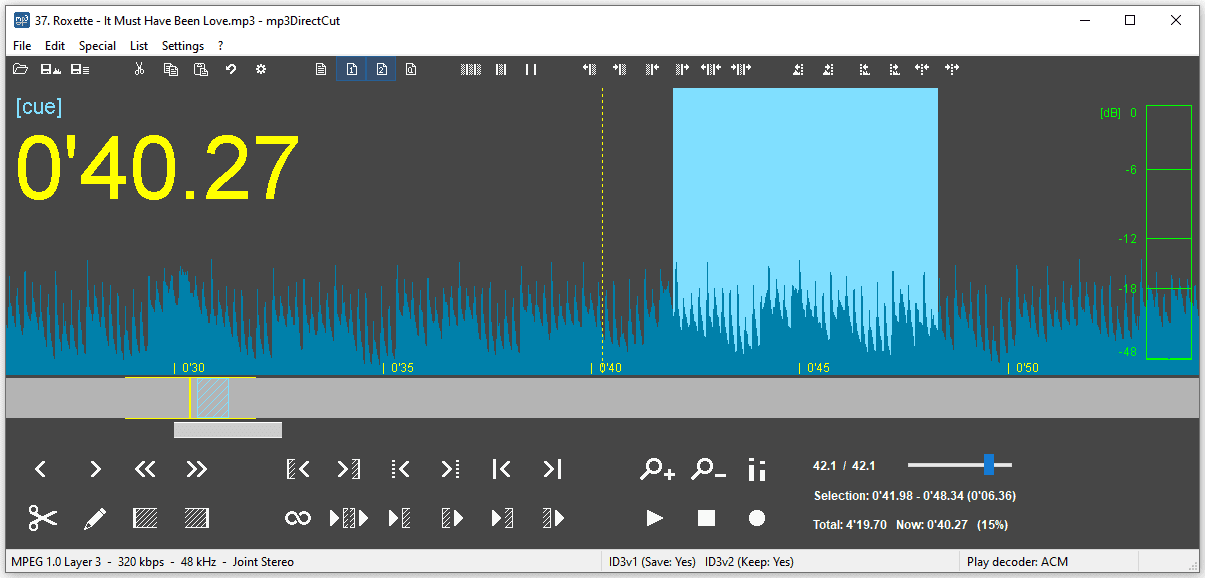The height and width of the screenshot is (578, 1205).
Task: Go to next cue dotted arrow
Action: click(451, 468)
